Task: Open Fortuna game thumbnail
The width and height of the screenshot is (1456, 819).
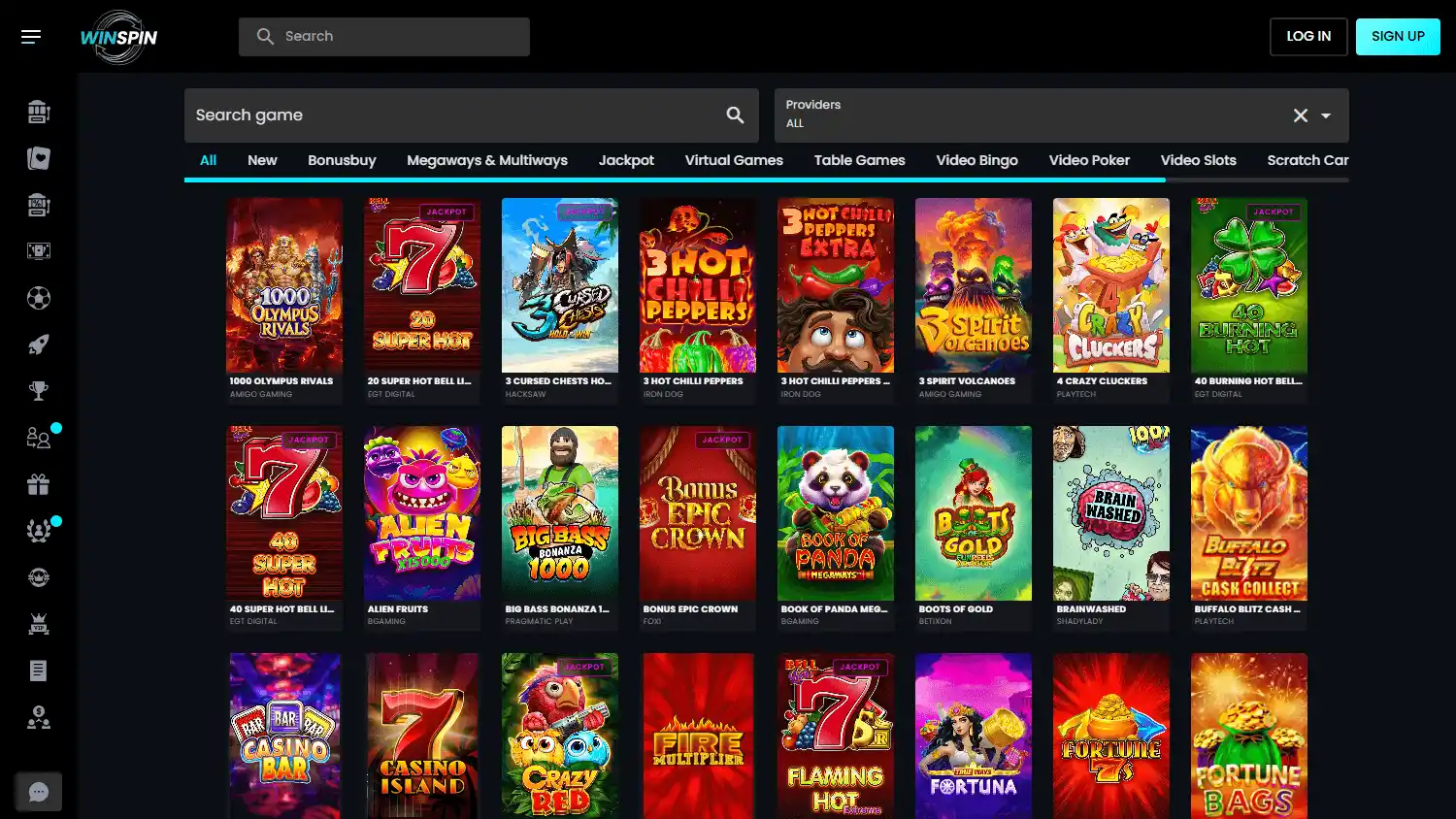Action: [974, 736]
